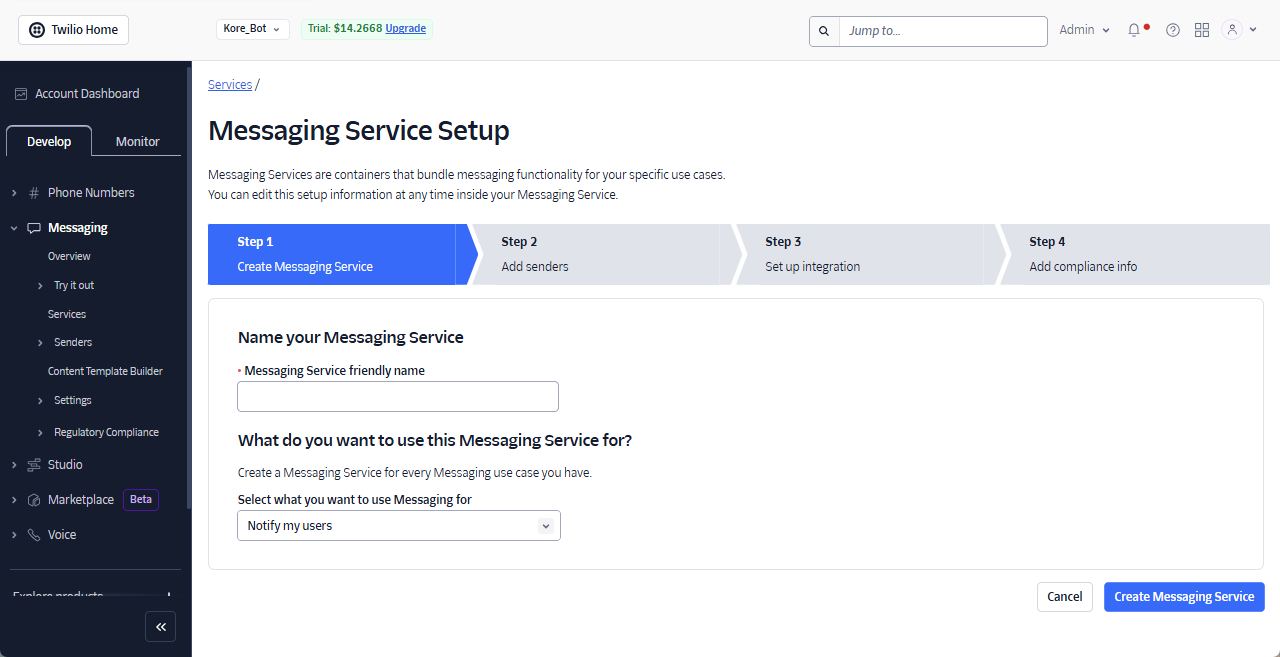Click the help question mark icon
This screenshot has height=657, width=1280.
pyautogui.click(x=1173, y=30)
